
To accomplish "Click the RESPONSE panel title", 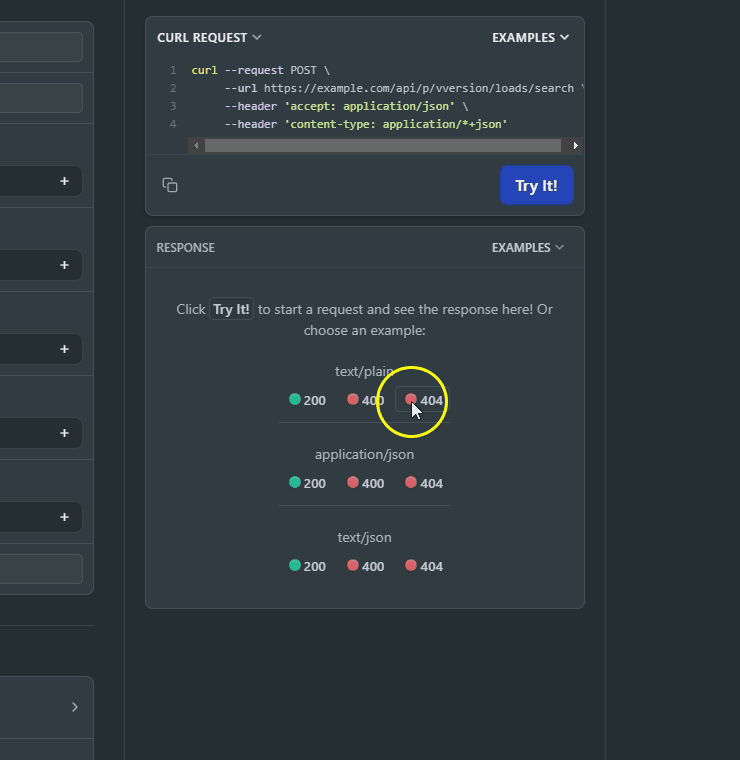I will [x=186, y=248].
